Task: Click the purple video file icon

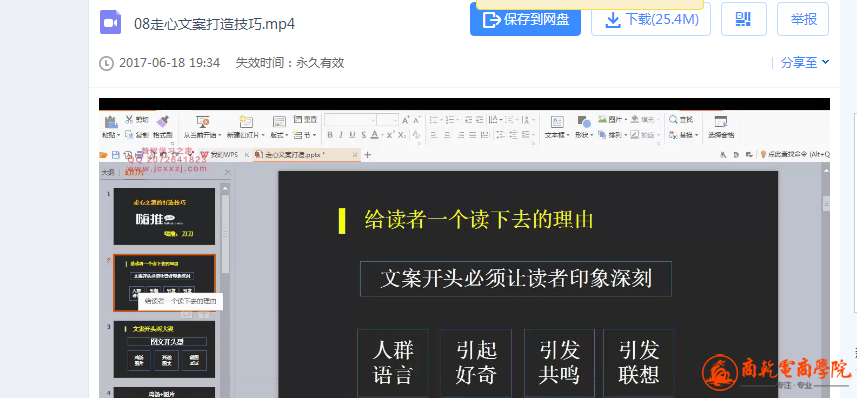Action: coord(110,22)
